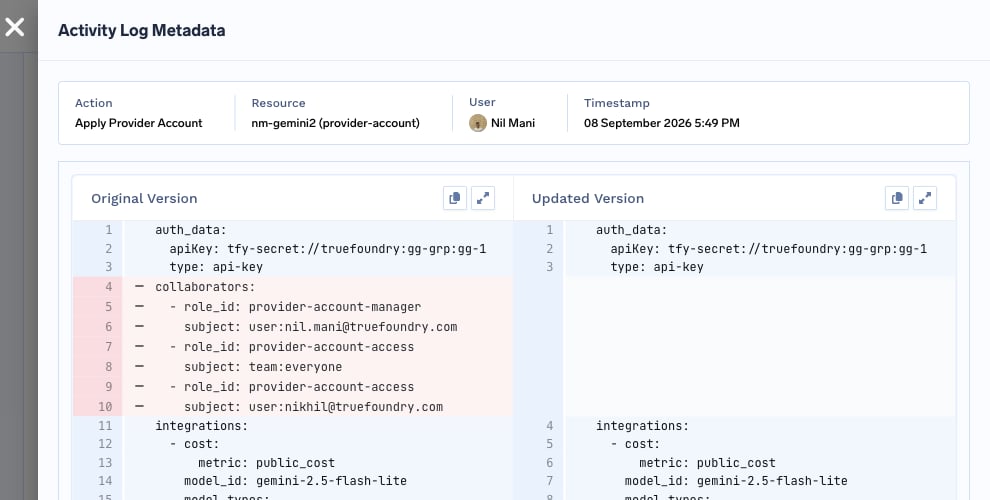Click the minus marker on original line 6

click(x=140, y=327)
